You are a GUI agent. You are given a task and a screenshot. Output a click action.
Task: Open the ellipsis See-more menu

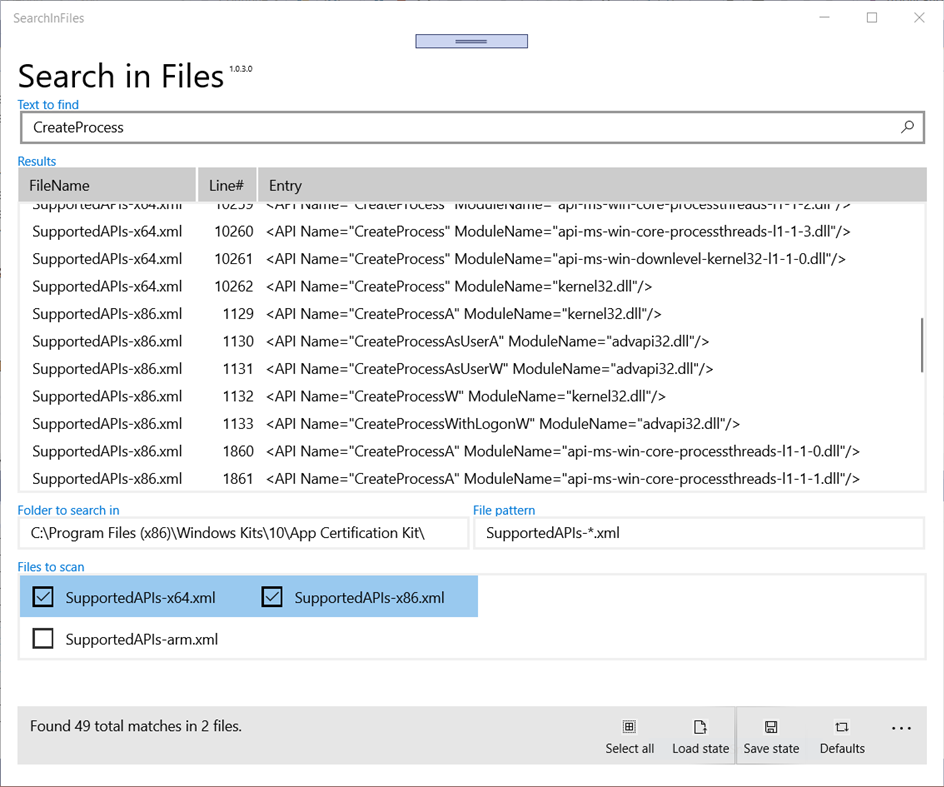901,728
